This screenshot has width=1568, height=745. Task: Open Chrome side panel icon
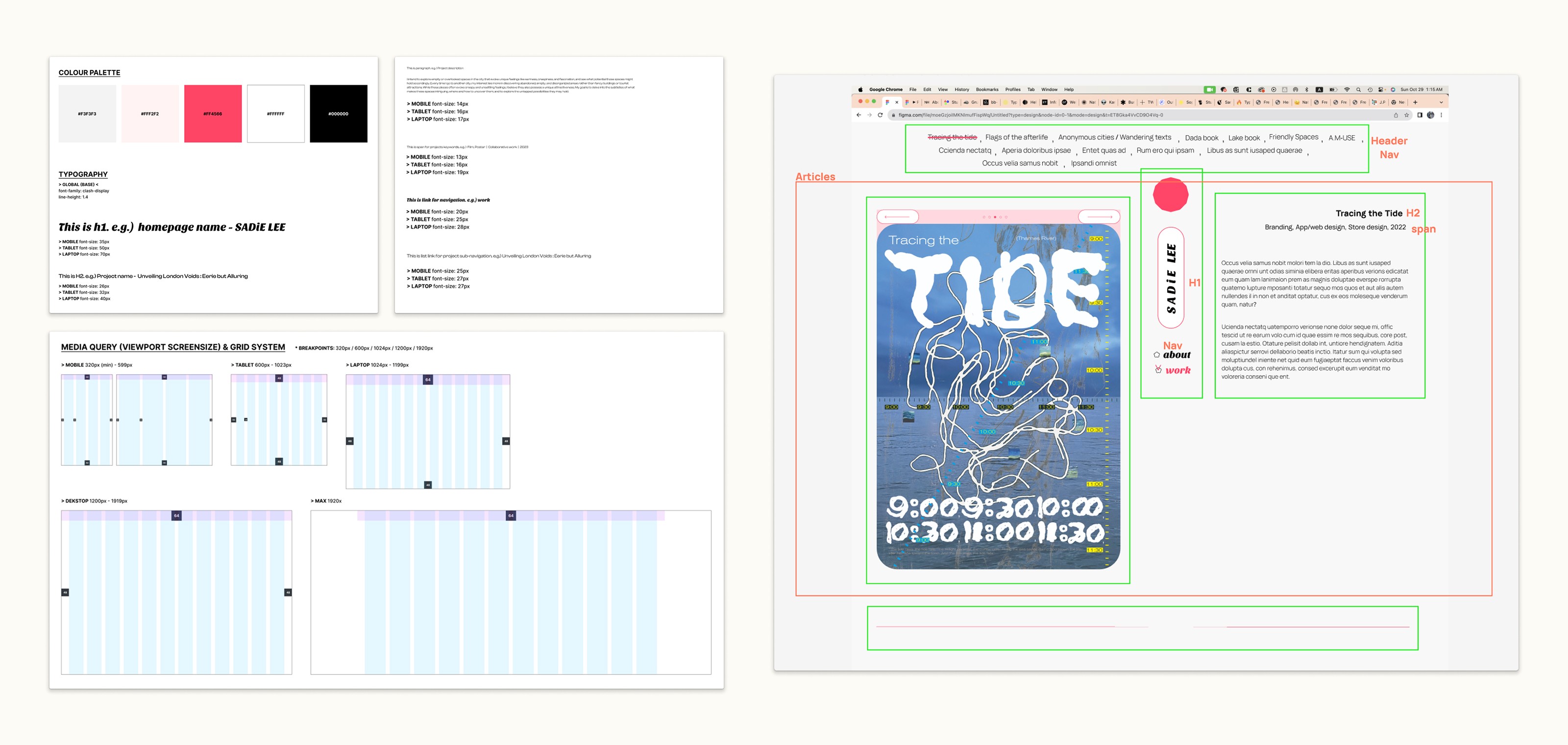pos(1420,115)
